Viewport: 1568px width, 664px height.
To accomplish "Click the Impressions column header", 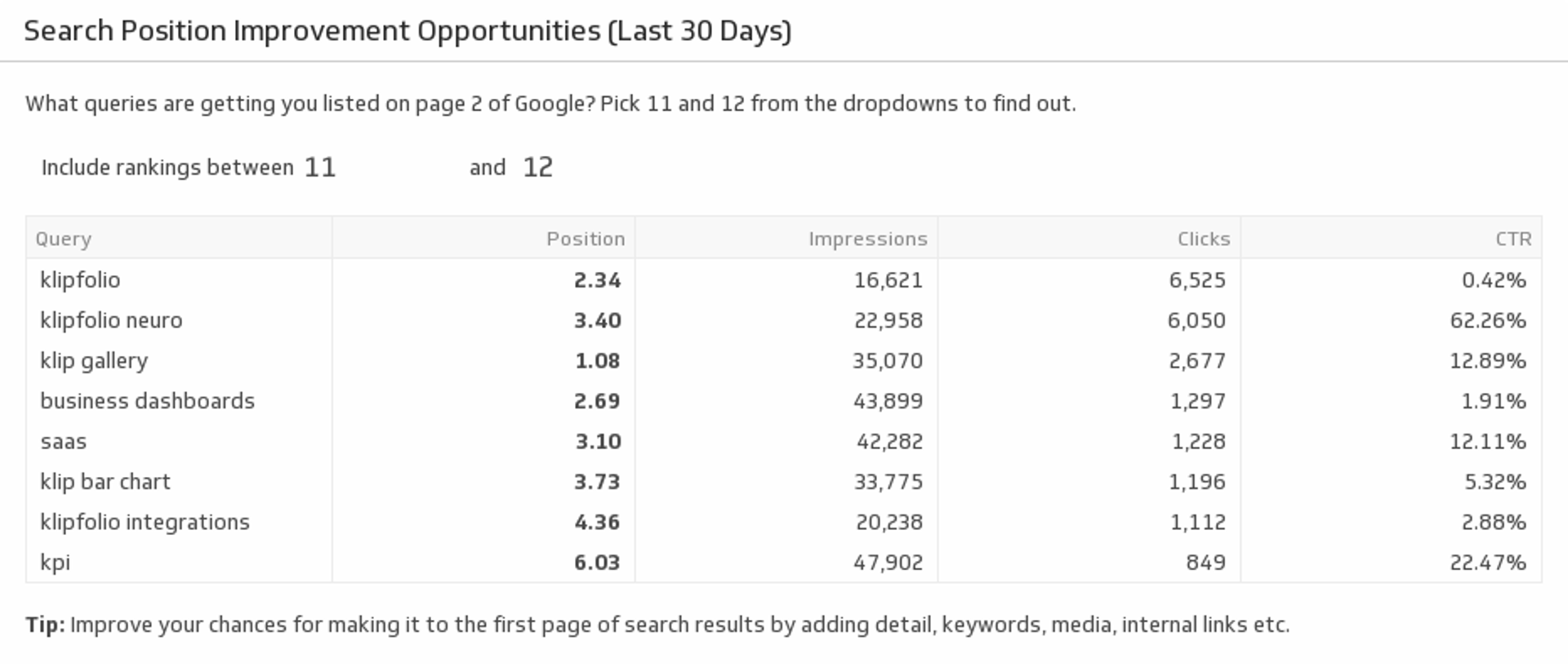I will pyautogui.click(x=867, y=238).
